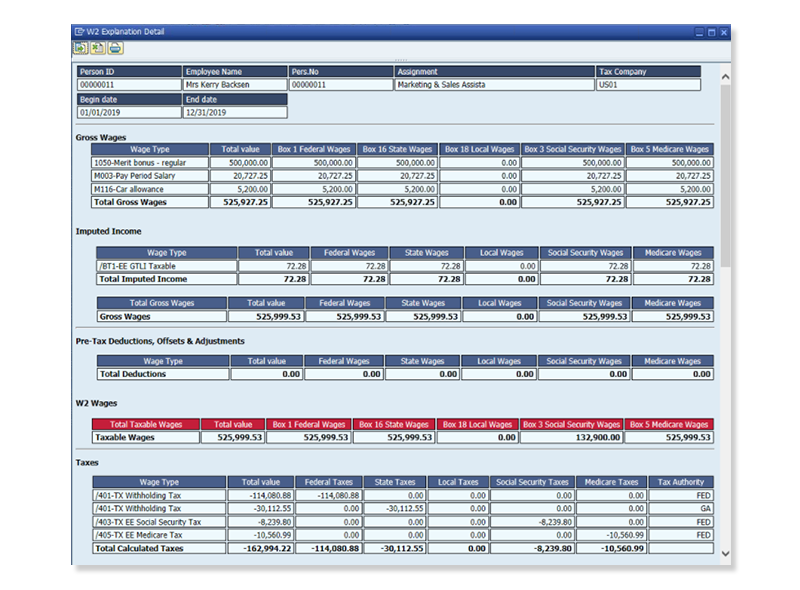Open the print dialog icon
The image size is (800, 590).
[113, 46]
